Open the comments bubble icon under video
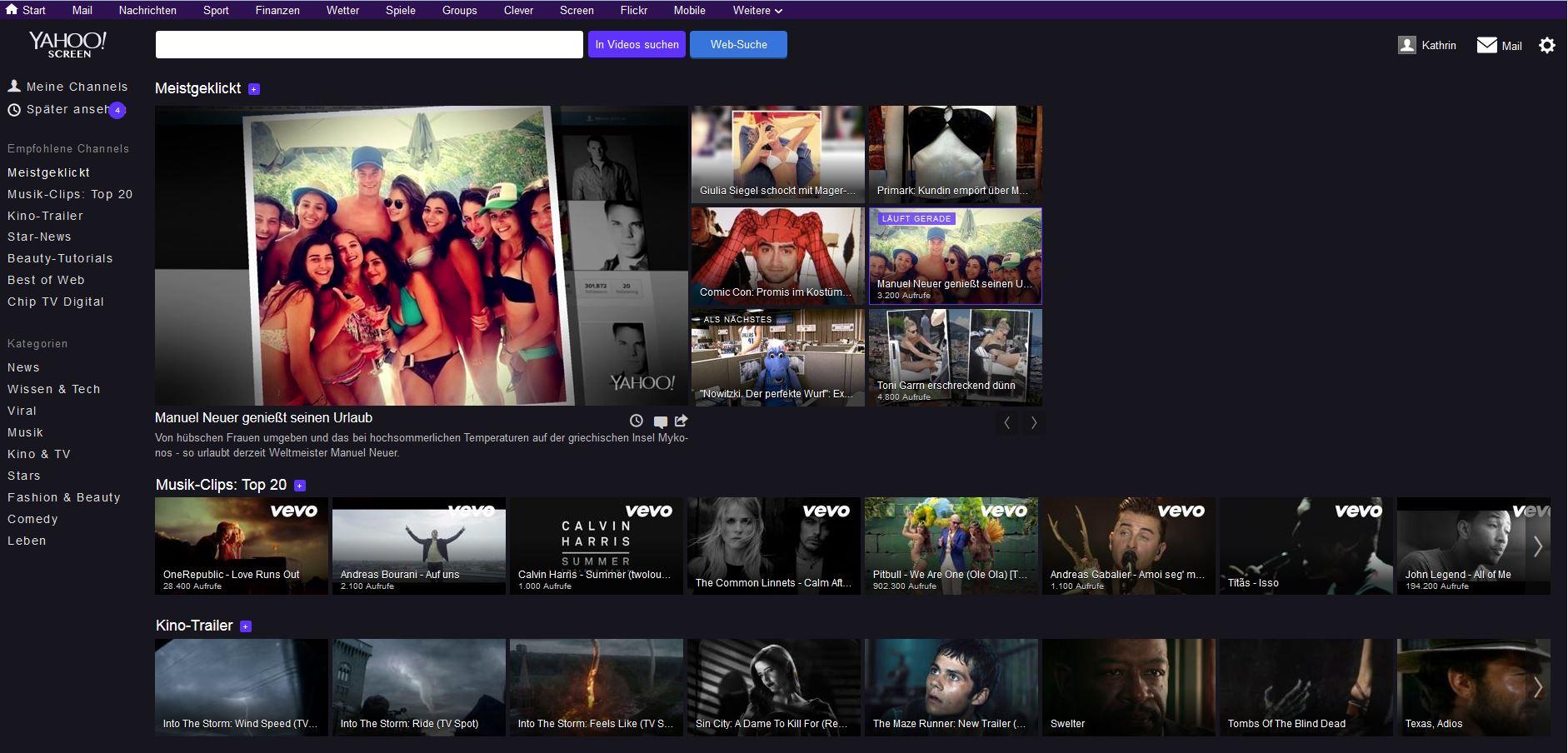Image resolution: width=1568 pixels, height=753 pixels. 661,421
